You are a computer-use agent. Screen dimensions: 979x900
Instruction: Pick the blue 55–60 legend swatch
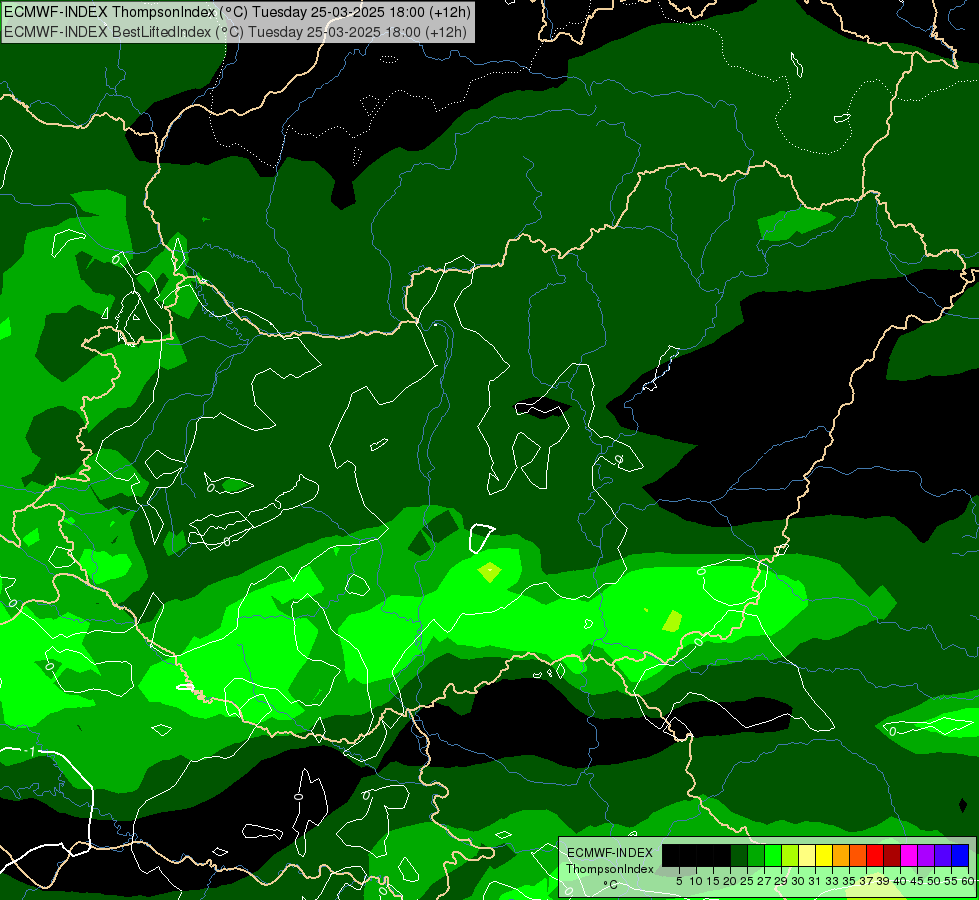[960, 855]
